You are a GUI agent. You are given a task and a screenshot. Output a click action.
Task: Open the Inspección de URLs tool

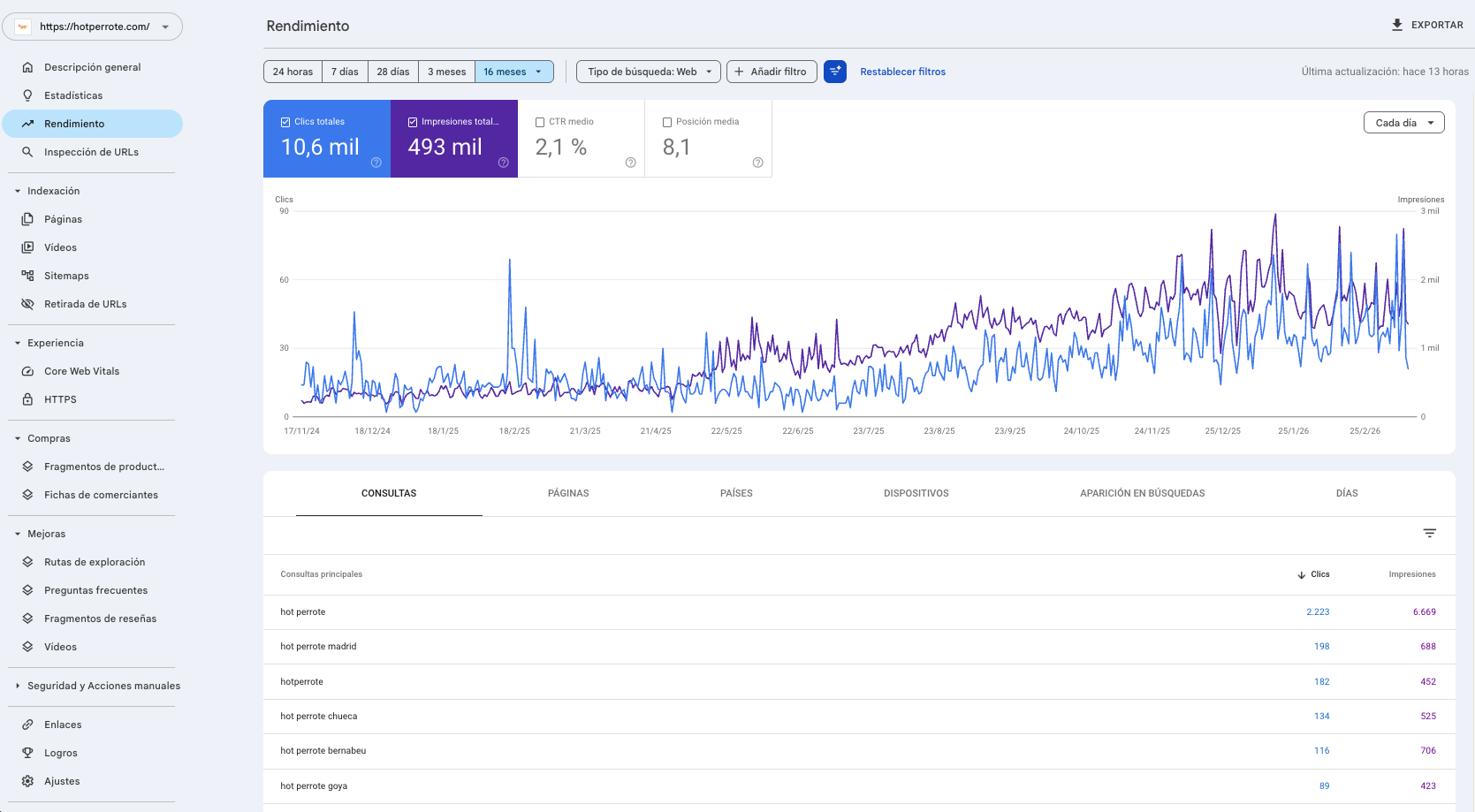(91, 151)
